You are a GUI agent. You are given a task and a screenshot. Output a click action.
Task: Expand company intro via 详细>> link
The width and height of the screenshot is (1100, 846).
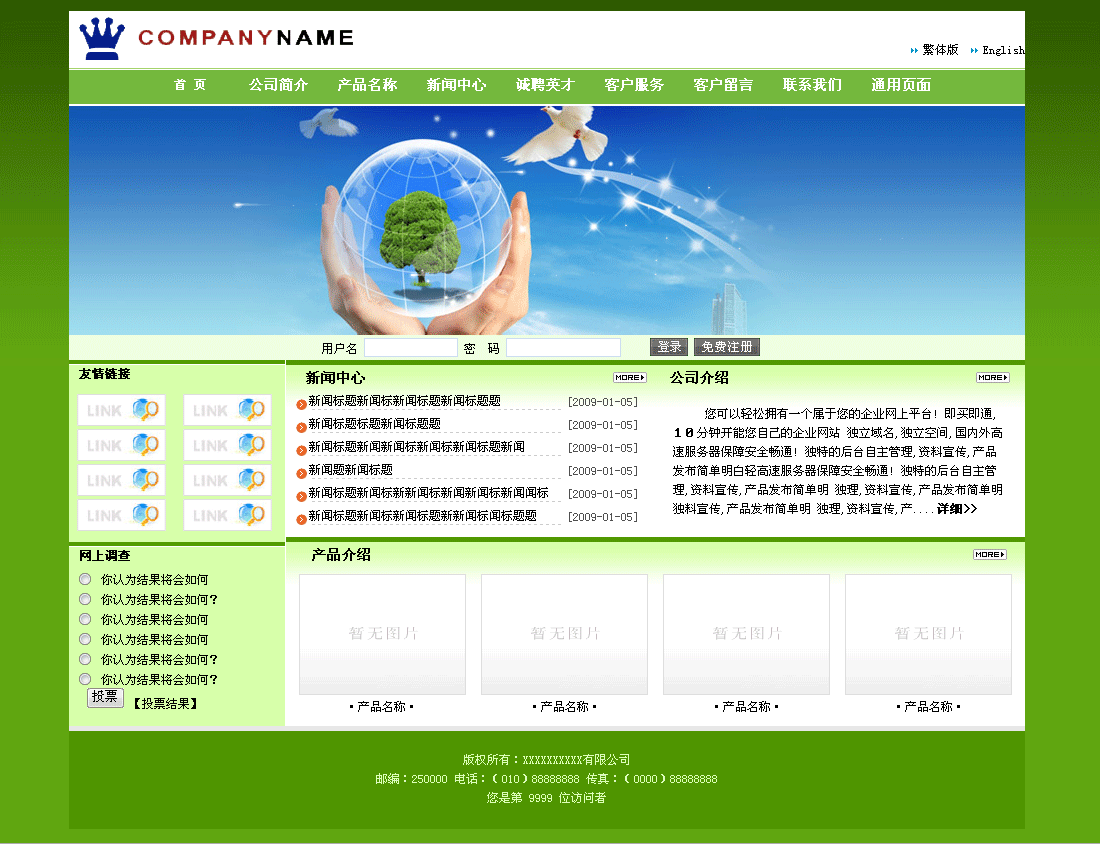(956, 509)
